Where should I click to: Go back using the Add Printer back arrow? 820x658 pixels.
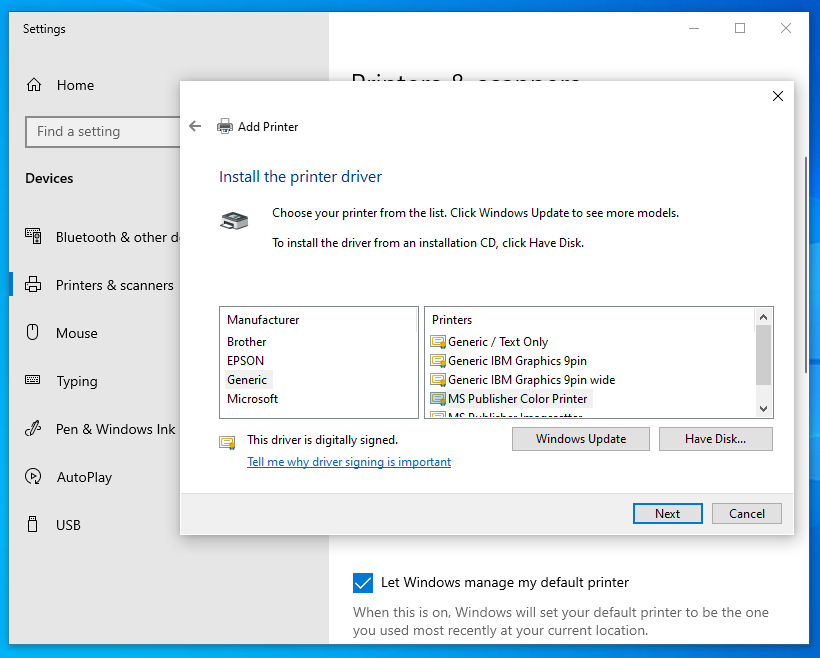(195, 126)
